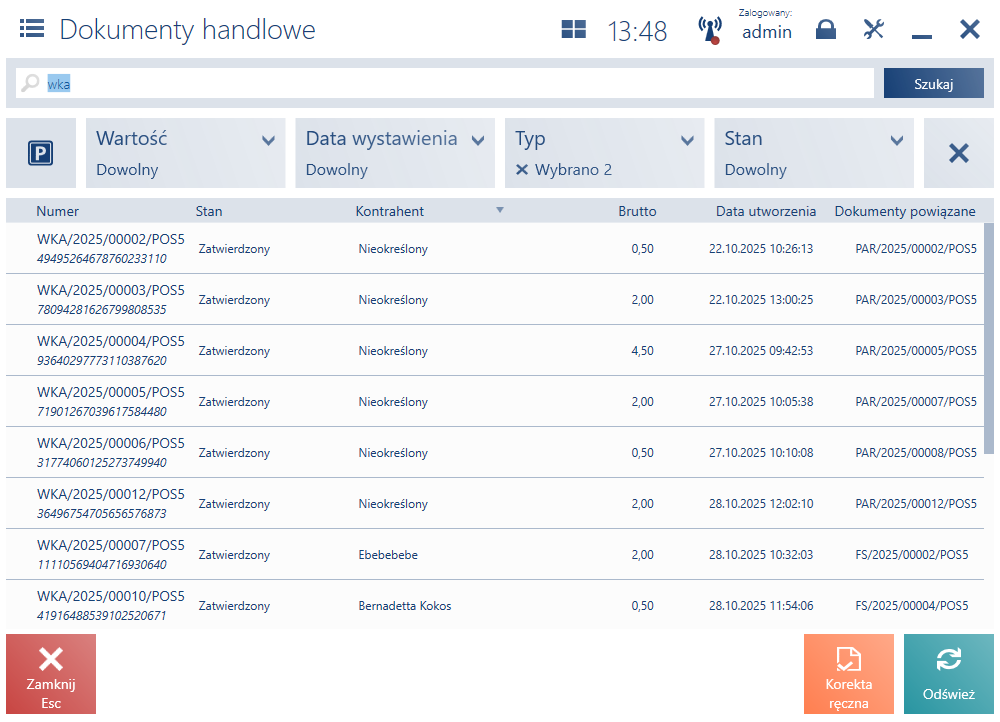The image size is (1000, 722).
Task: Sort by Dokumenty powiązane column header
Action: [905, 211]
